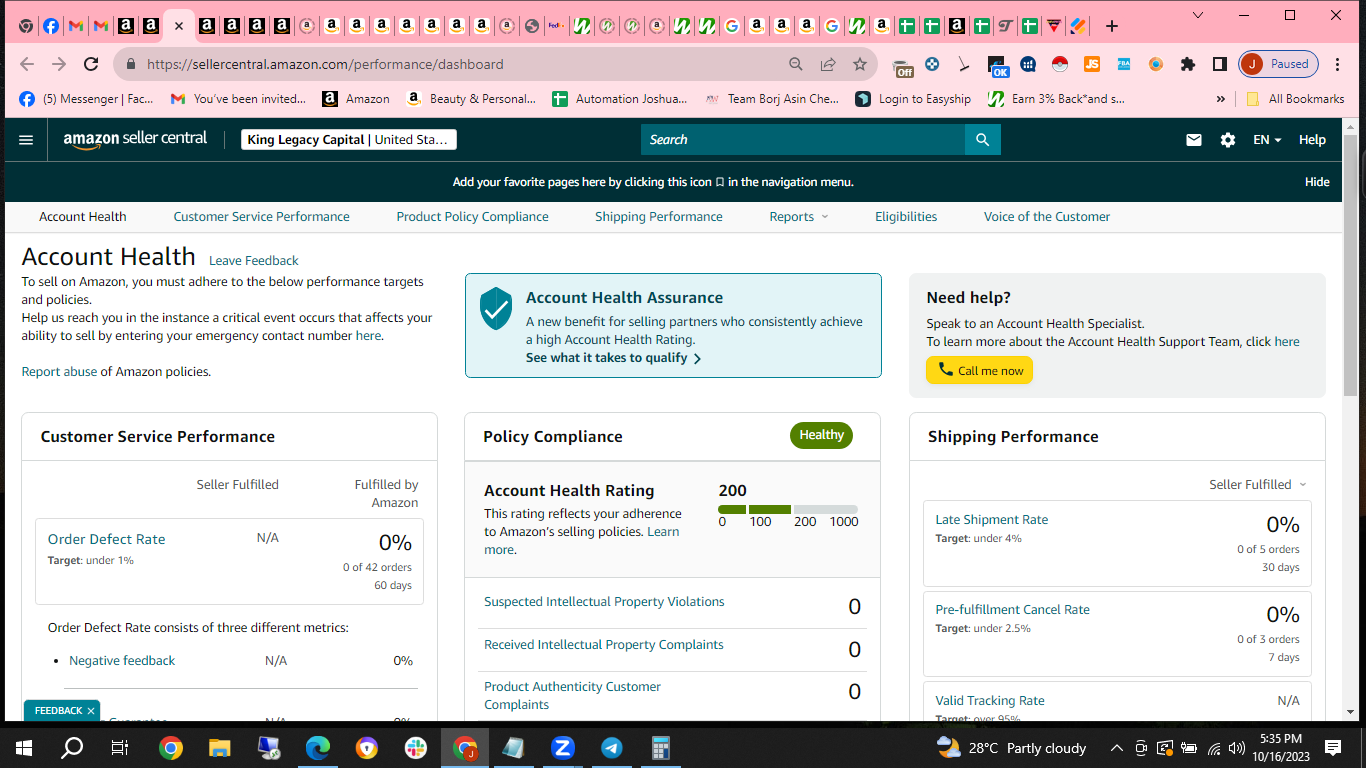
Task: Open the Windows Start menu
Action: point(24,748)
